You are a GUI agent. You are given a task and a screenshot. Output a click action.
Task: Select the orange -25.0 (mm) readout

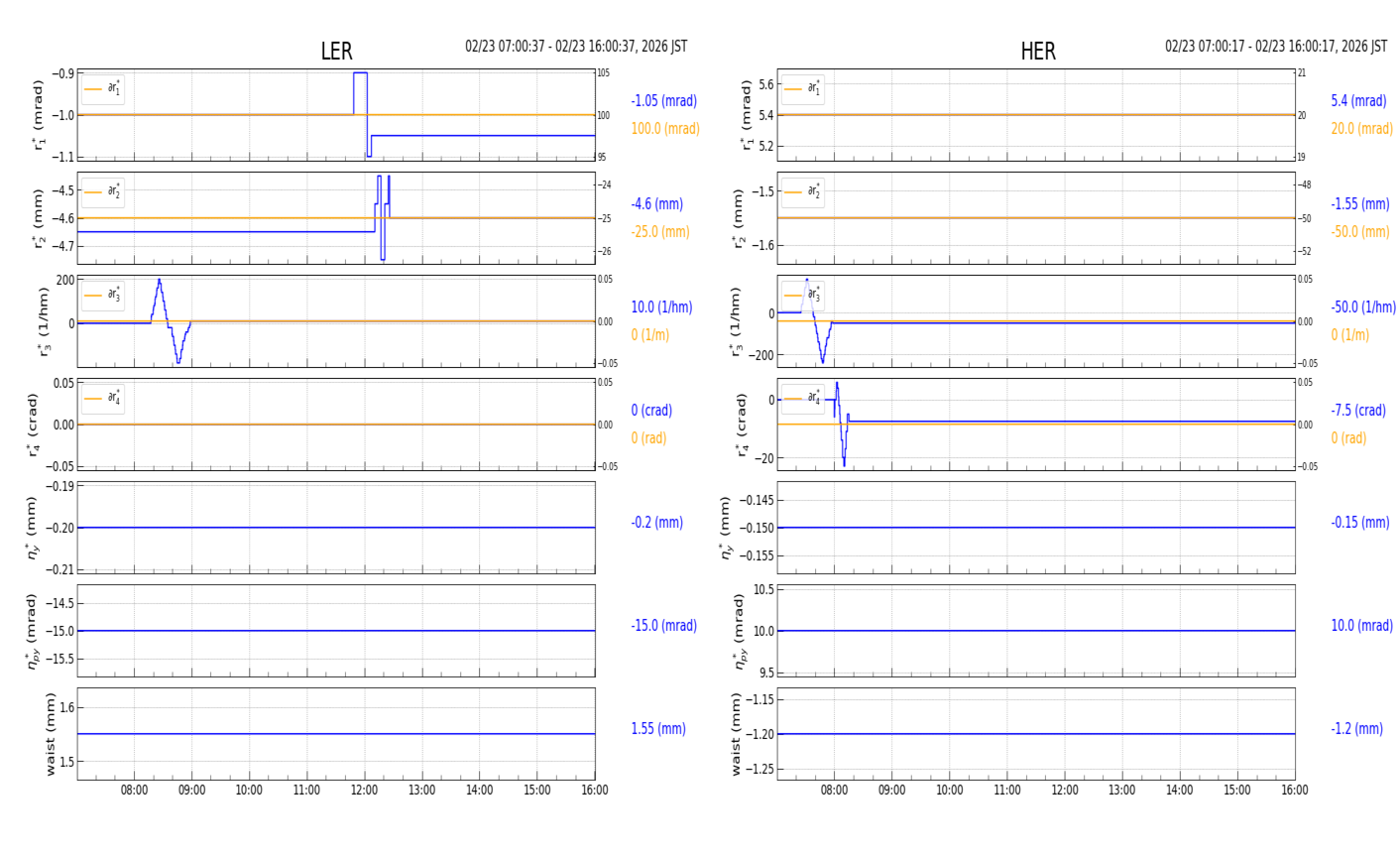(x=660, y=232)
